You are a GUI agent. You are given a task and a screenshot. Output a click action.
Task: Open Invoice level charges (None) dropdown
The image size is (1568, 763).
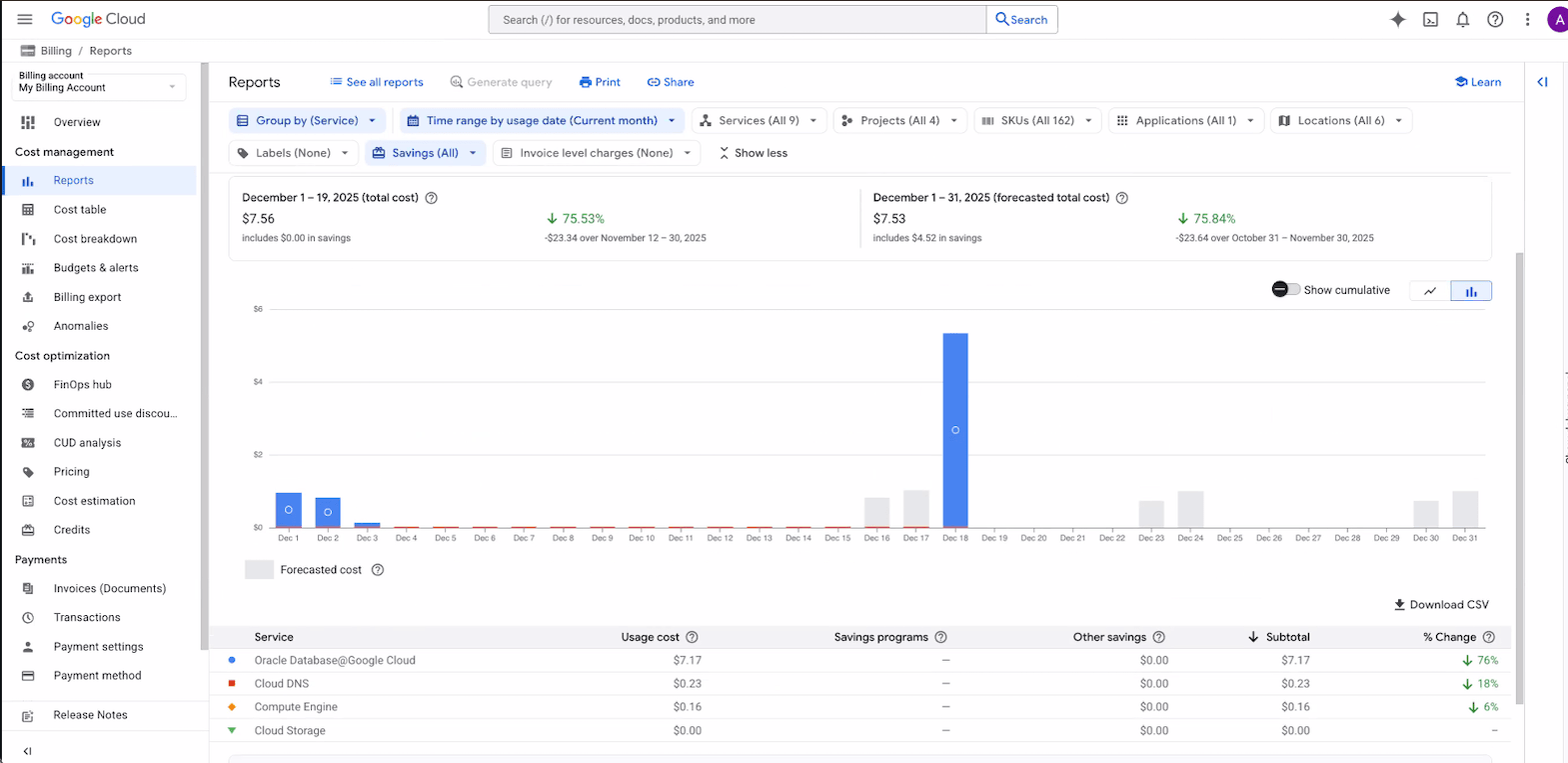tap(597, 153)
